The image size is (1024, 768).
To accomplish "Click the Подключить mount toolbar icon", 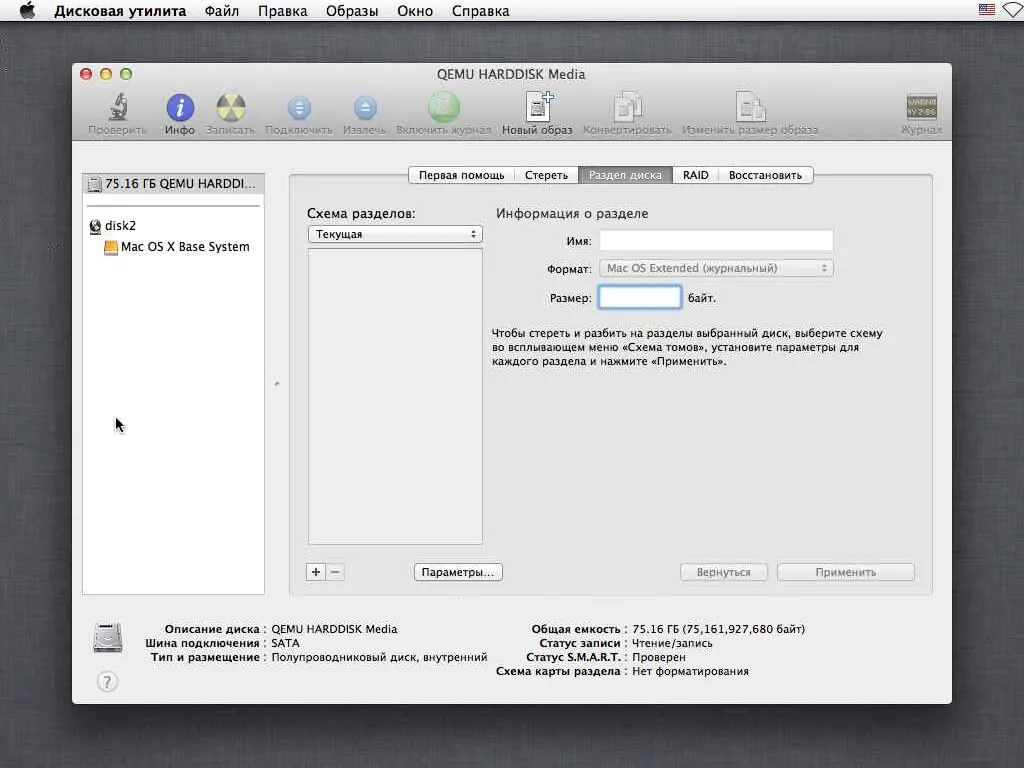I will click(x=299, y=108).
